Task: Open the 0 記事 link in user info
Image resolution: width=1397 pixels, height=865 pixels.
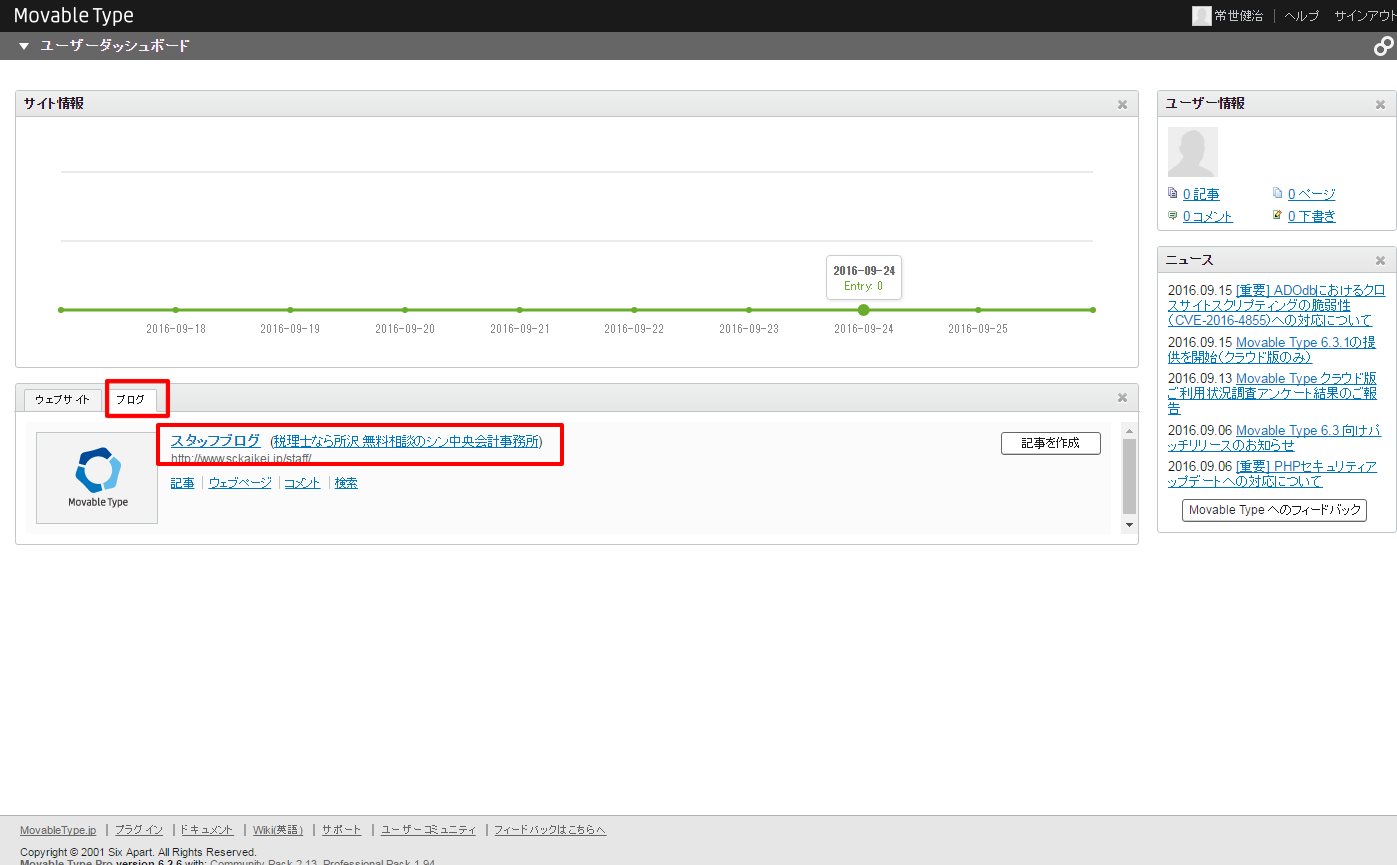Action: (1201, 194)
